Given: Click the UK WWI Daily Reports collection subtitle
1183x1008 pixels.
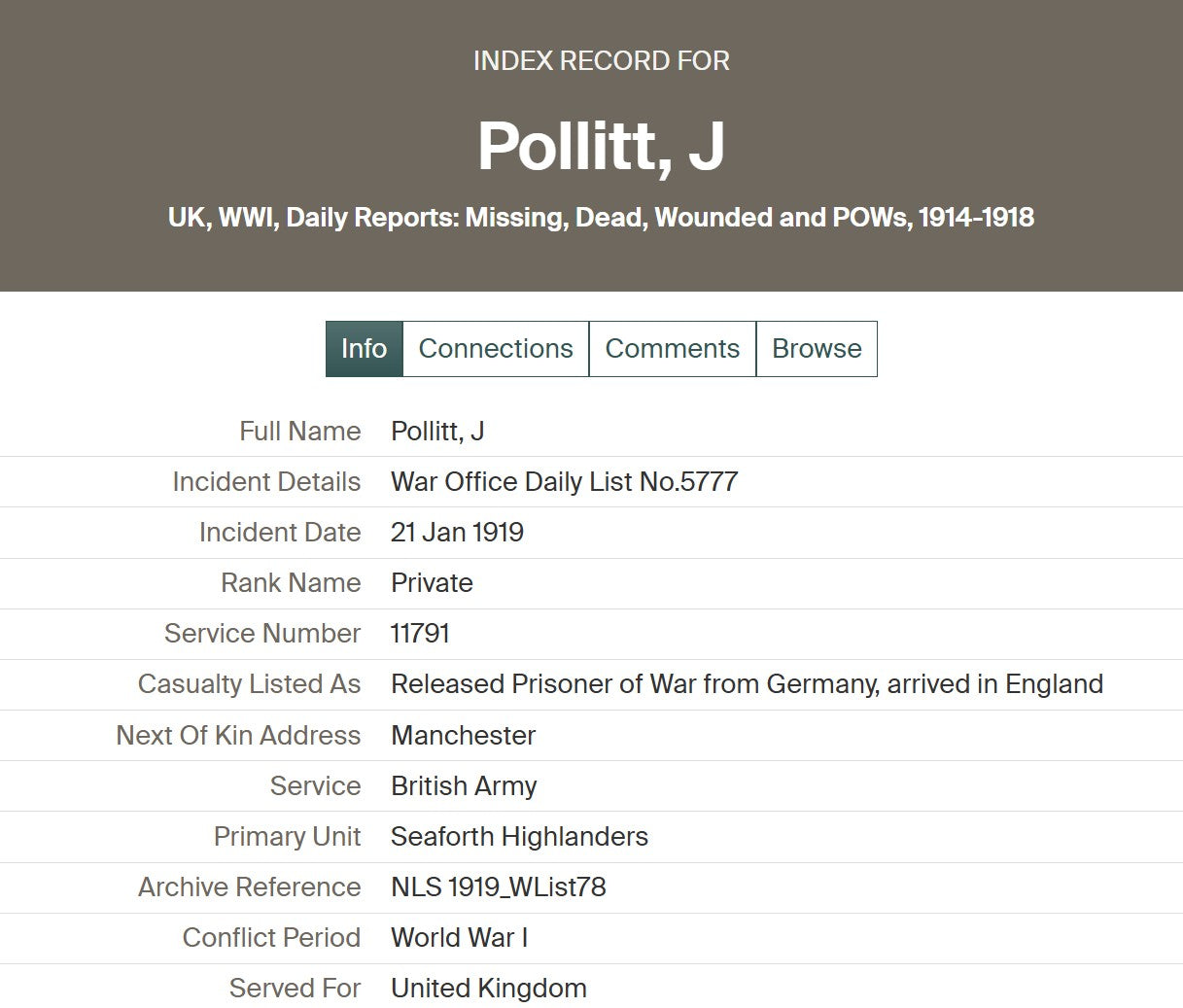Looking at the screenshot, I should pos(601,217).
